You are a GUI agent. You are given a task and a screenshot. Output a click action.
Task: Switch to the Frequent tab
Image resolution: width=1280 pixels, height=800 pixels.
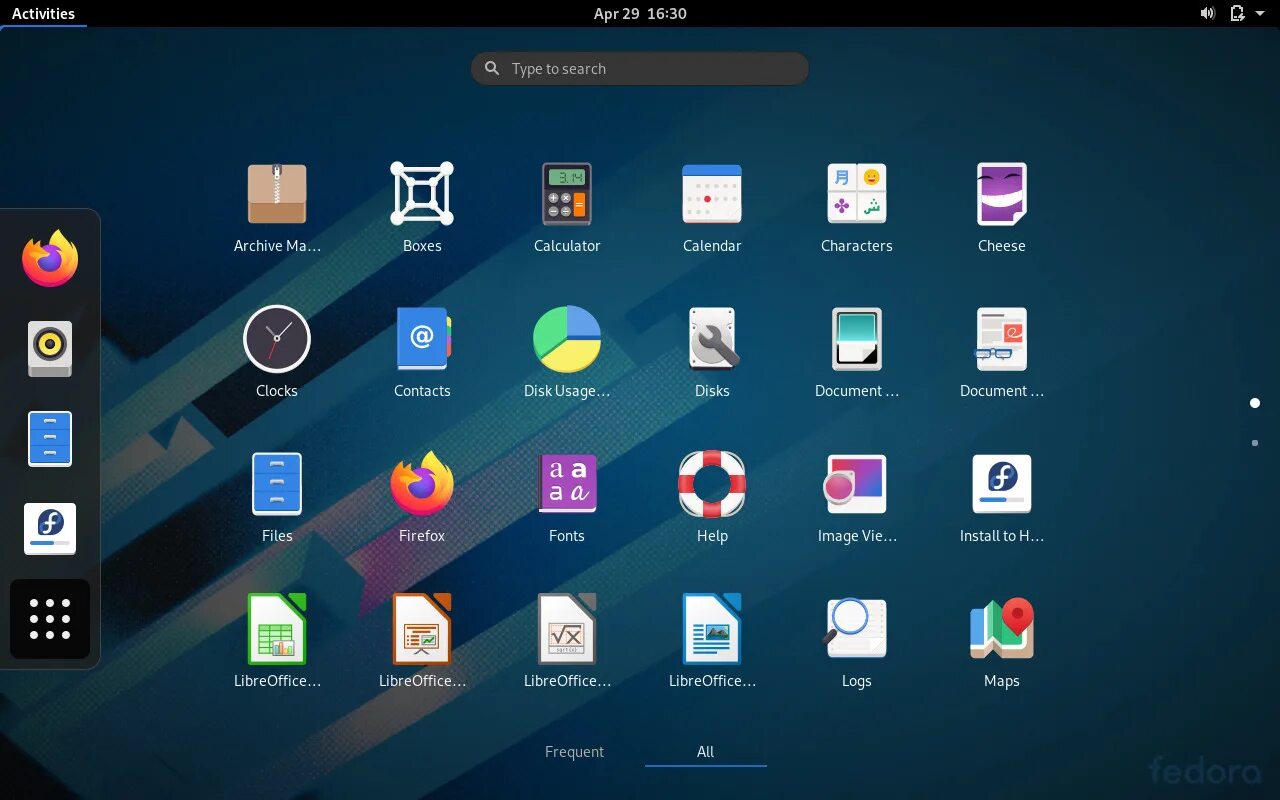pos(574,752)
